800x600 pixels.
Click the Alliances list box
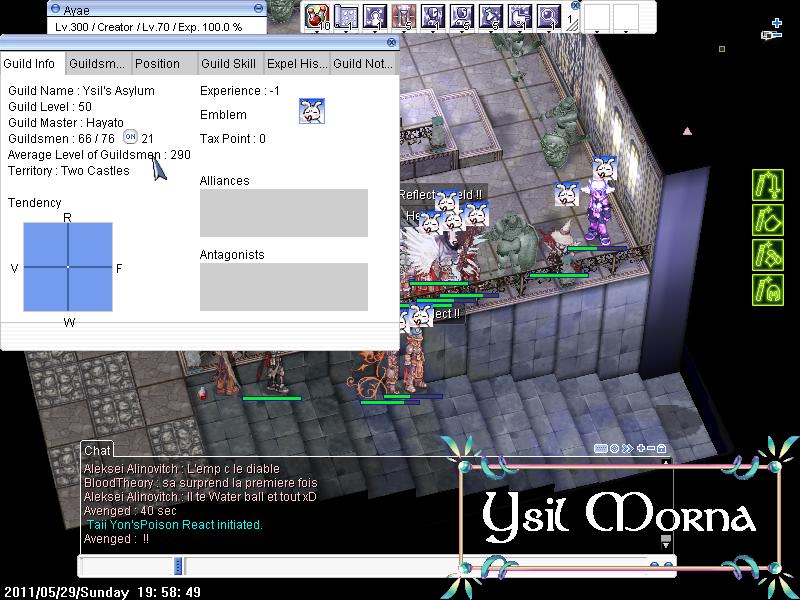tap(284, 213)
